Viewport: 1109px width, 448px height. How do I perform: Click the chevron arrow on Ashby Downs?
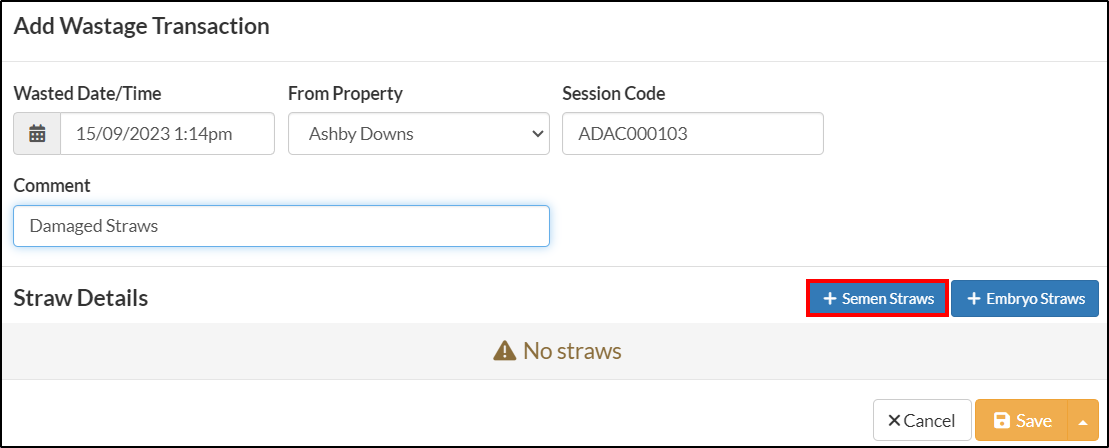pos(537,134)
